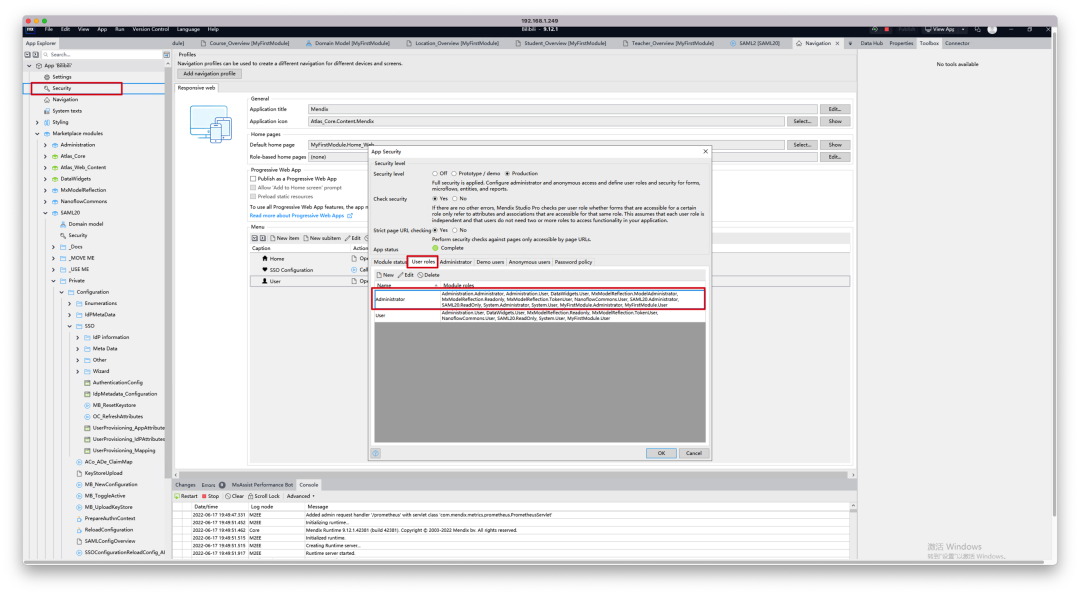Click the App Explorer locate-active-document icon

(x=167, y=54)
